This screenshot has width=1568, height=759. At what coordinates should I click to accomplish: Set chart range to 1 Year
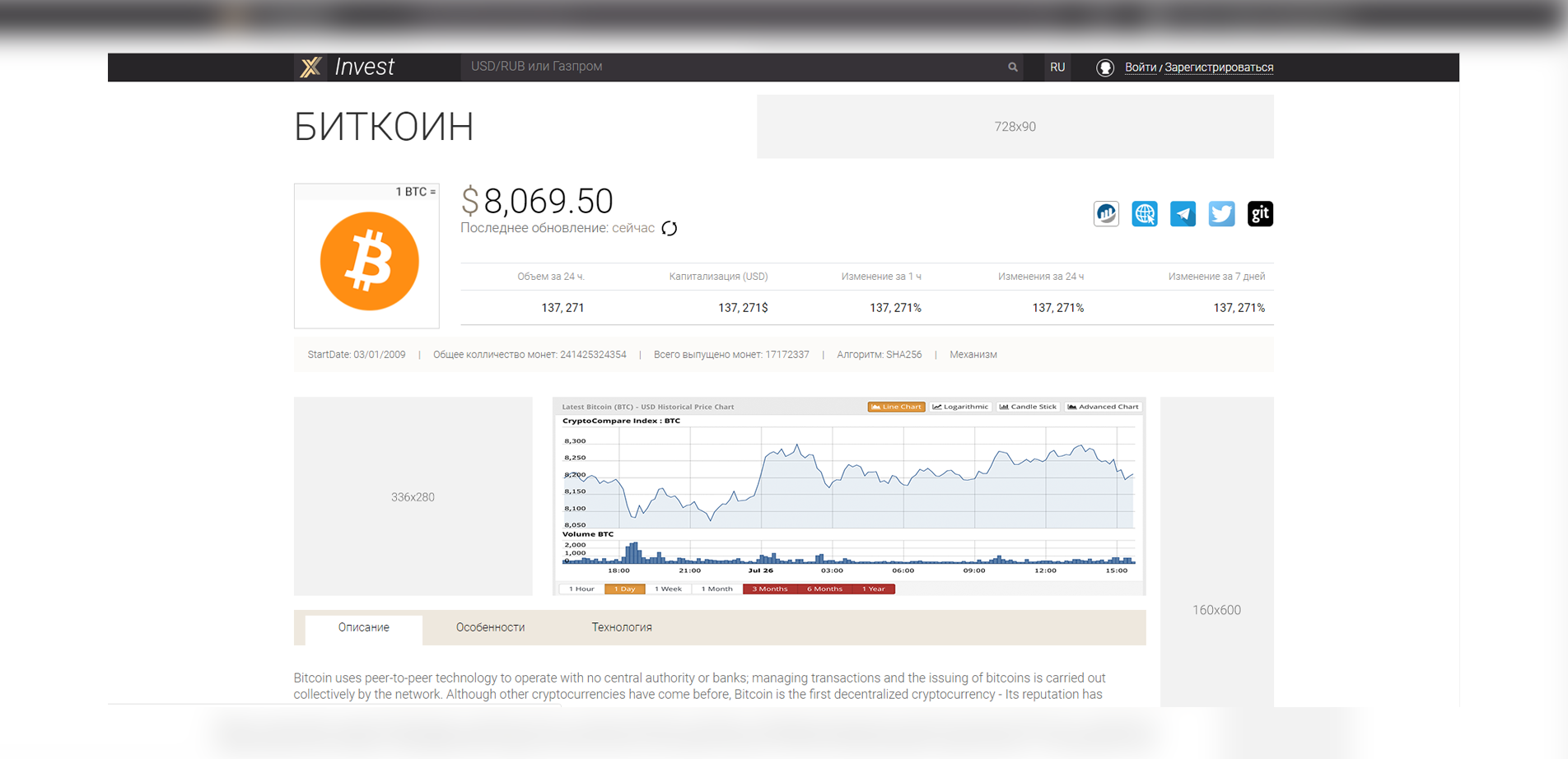coord(873,589)
